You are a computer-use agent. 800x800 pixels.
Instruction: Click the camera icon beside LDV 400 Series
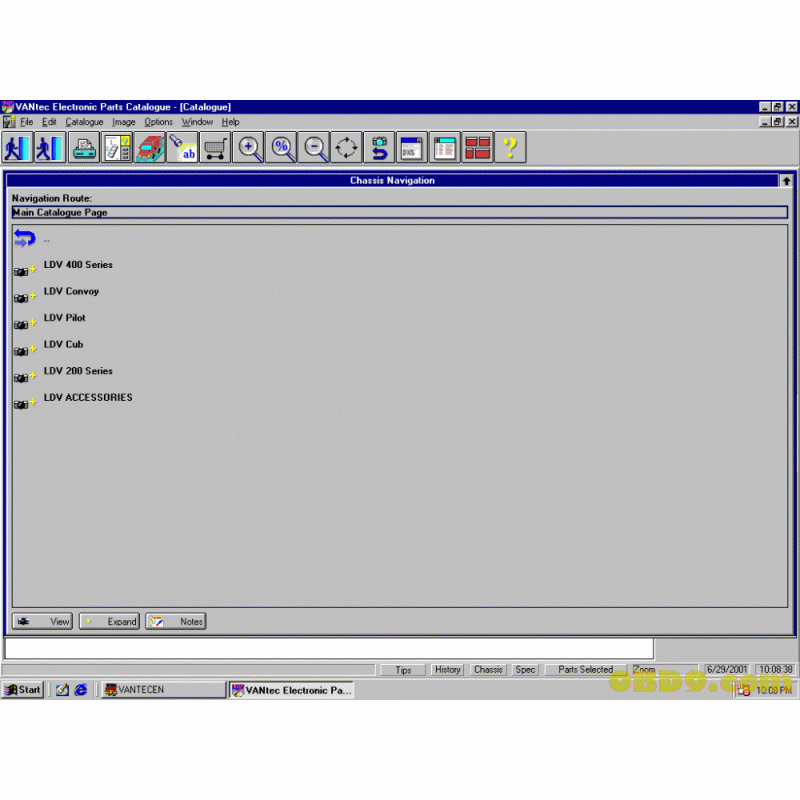point(21,272)
